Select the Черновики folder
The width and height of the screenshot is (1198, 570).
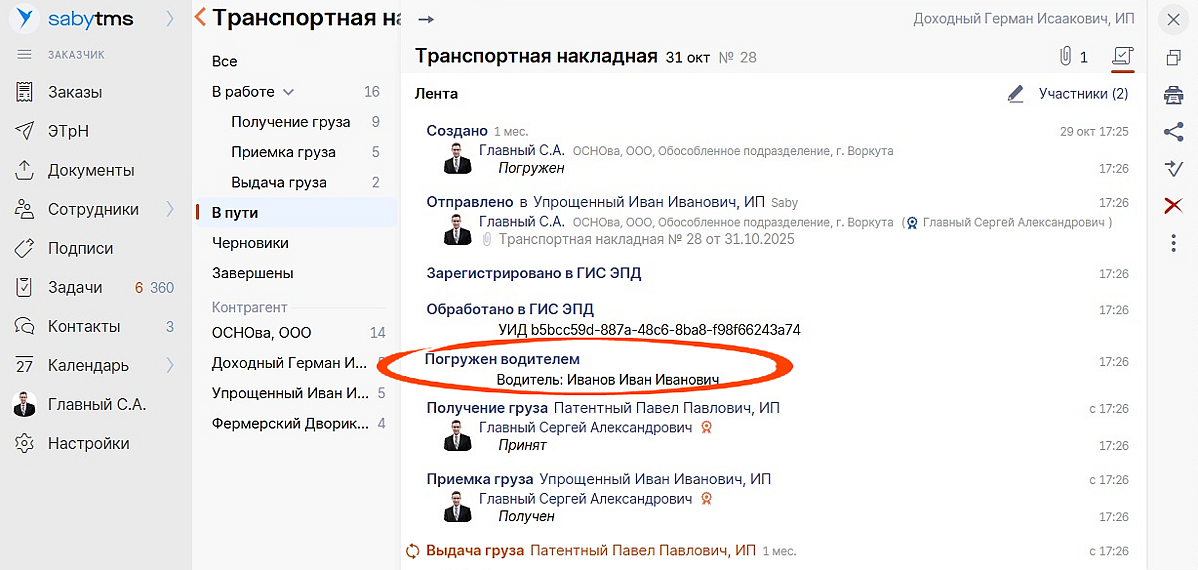tap(250, 243)
